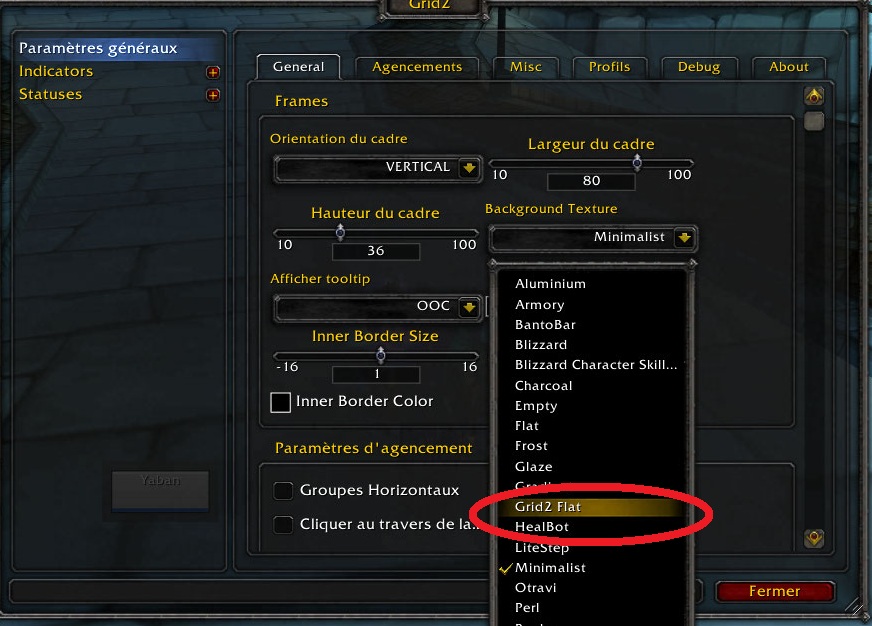Screen dimensions: 872x626
Task: Open the Orientation du cadre dropdown arrow
Action: pos(469,167)
